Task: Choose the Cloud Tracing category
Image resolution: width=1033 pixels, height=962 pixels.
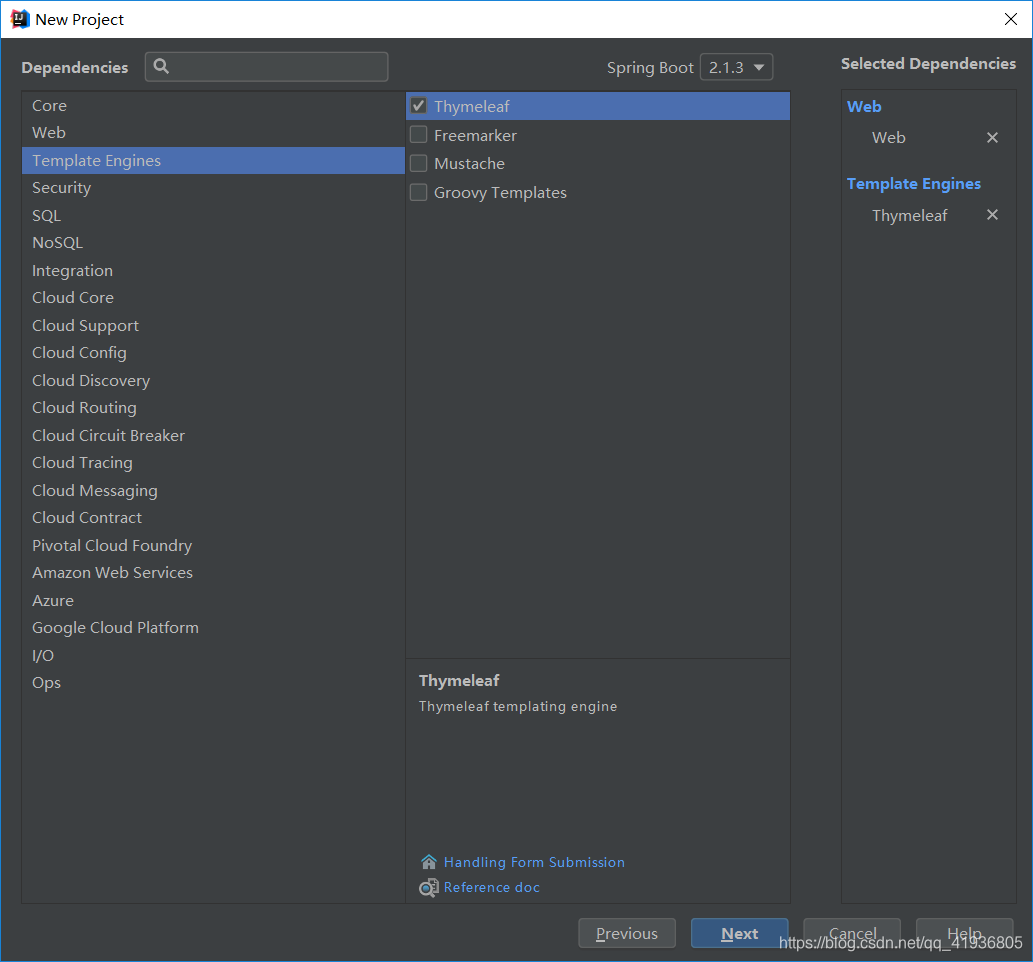Action: tap(213, 463)
